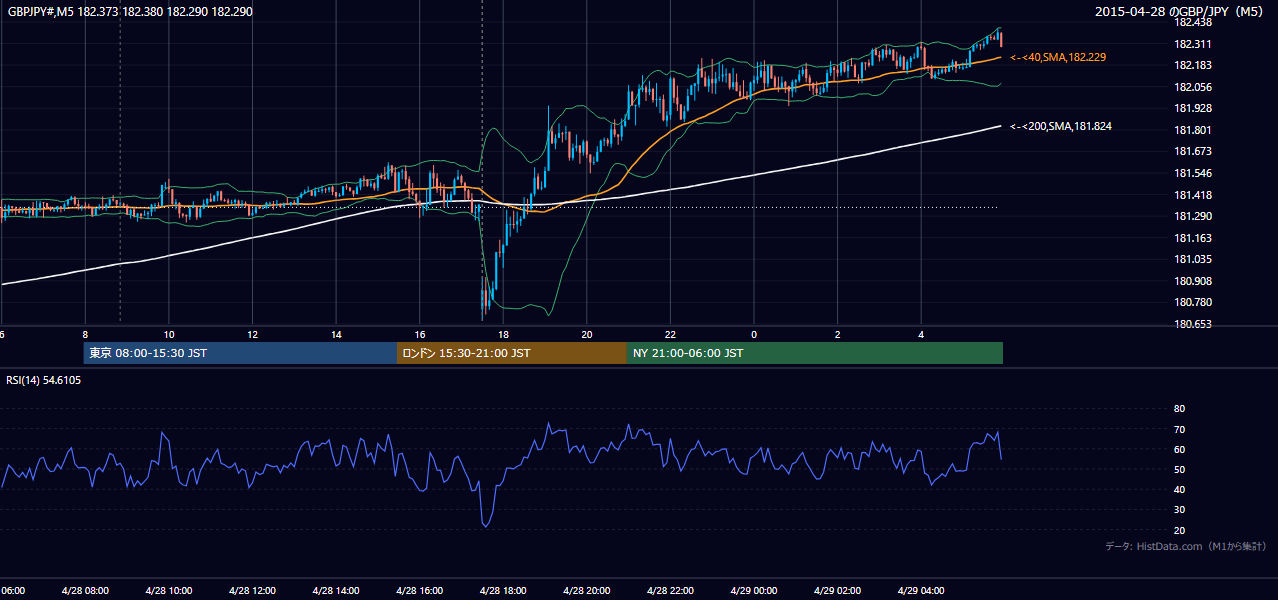
Task: Click the 182.183 price axis value
Action: (1192, 65)
